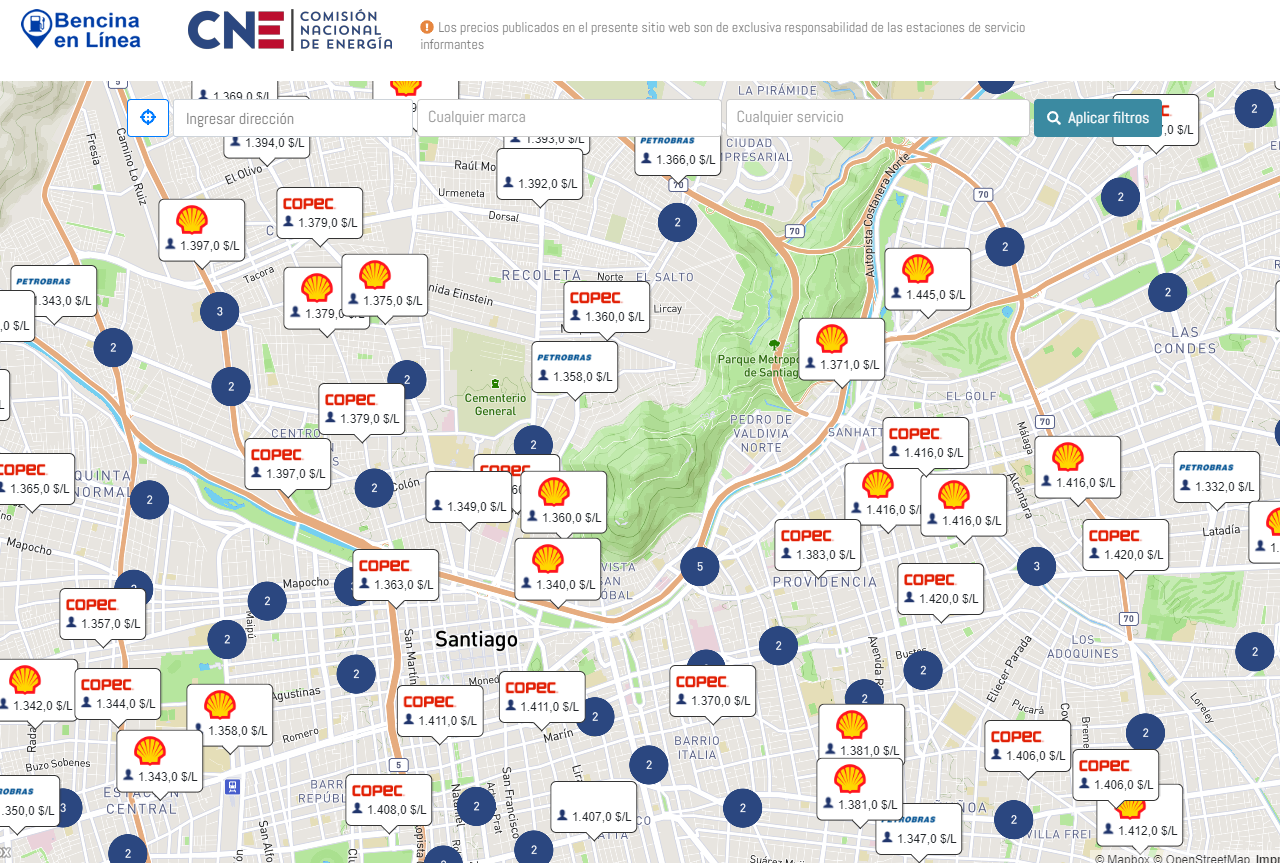Screen dimensions: 1280x863
Task: Click the Santiago city label
Action: pos(476,639)
